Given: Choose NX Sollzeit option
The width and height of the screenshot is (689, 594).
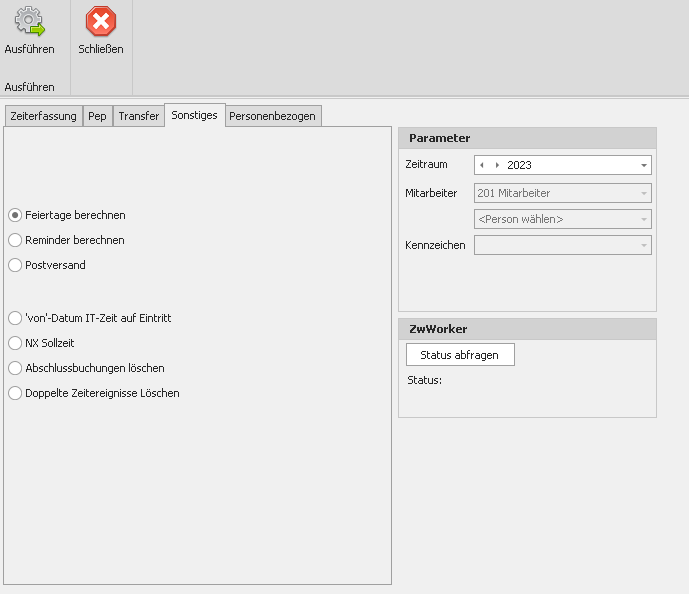Looking at the screenshot, I should 15,343.
